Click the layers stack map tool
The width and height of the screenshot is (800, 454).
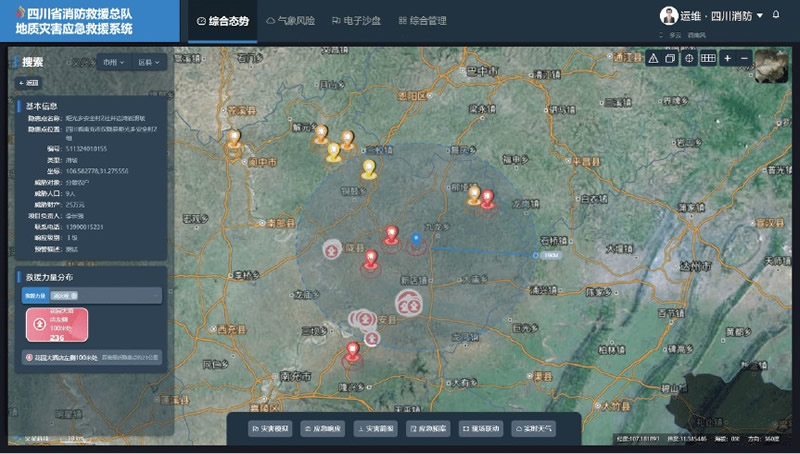(x=670, y=58)
